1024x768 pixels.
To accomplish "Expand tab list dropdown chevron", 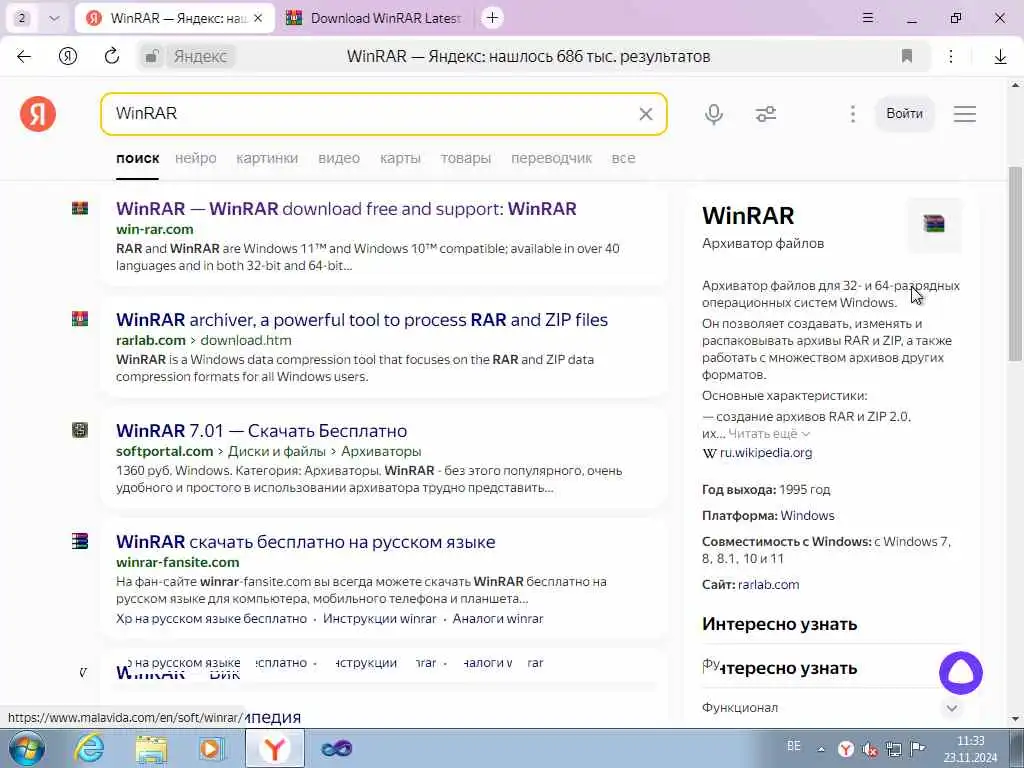I will point(54,18).
